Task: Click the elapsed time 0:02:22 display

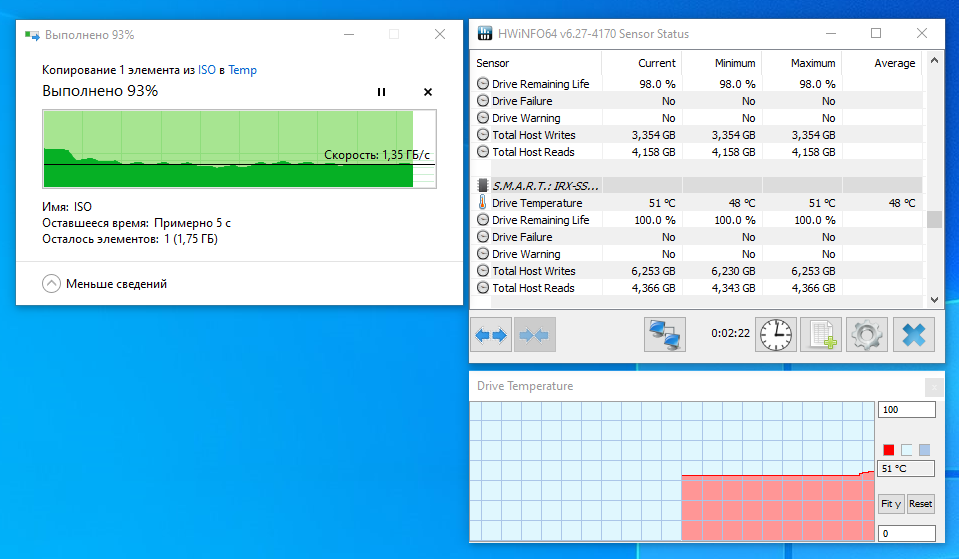Action: pyautogui.click(x=730, y=333)
